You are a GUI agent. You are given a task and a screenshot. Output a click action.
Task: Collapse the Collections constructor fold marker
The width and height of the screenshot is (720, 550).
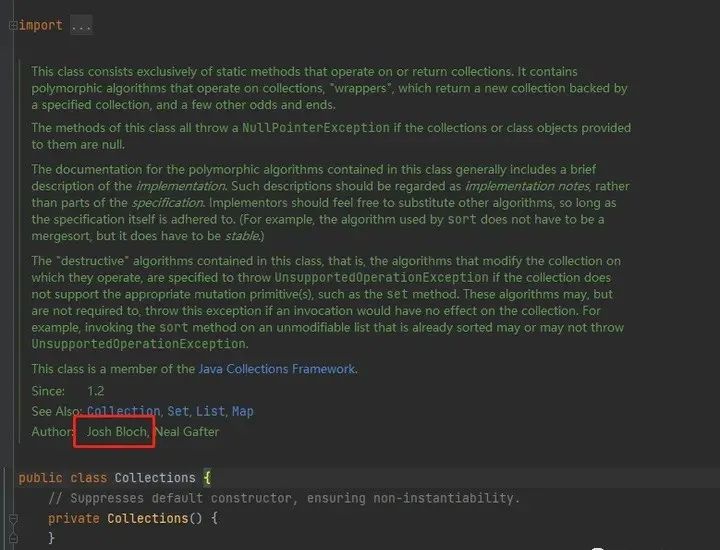(x=13, y=519)
